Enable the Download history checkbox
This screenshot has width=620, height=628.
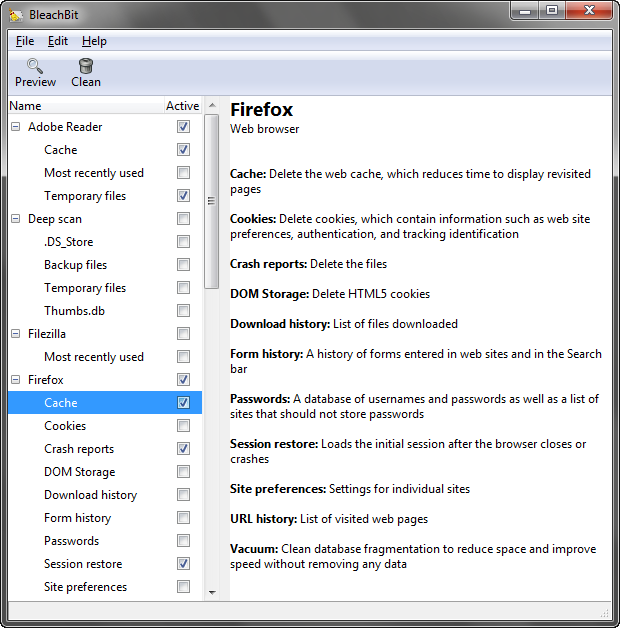[x=183, y=495]
